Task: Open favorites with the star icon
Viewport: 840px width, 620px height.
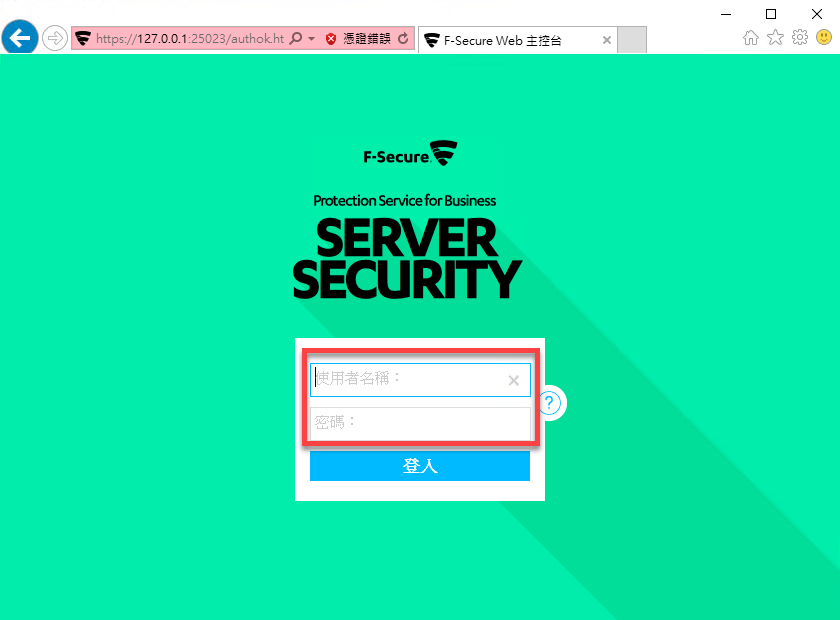Action: (775, 38)
